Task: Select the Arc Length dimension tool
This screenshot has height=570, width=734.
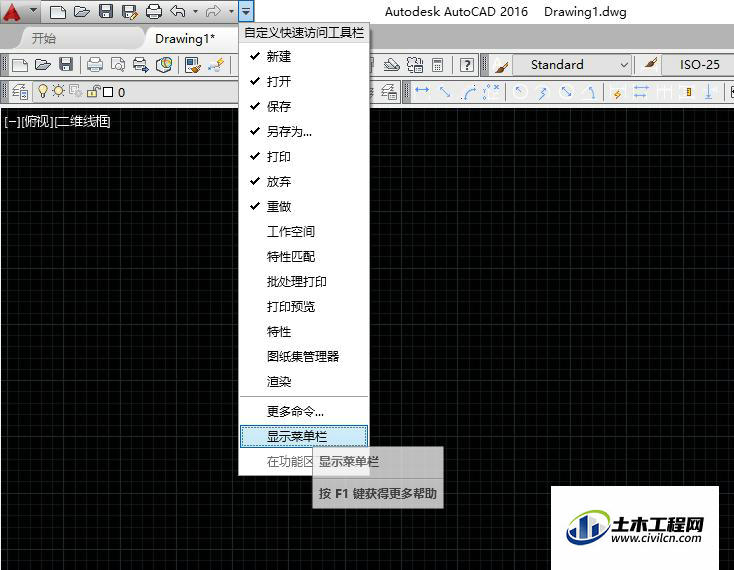Action: (469, 92)
